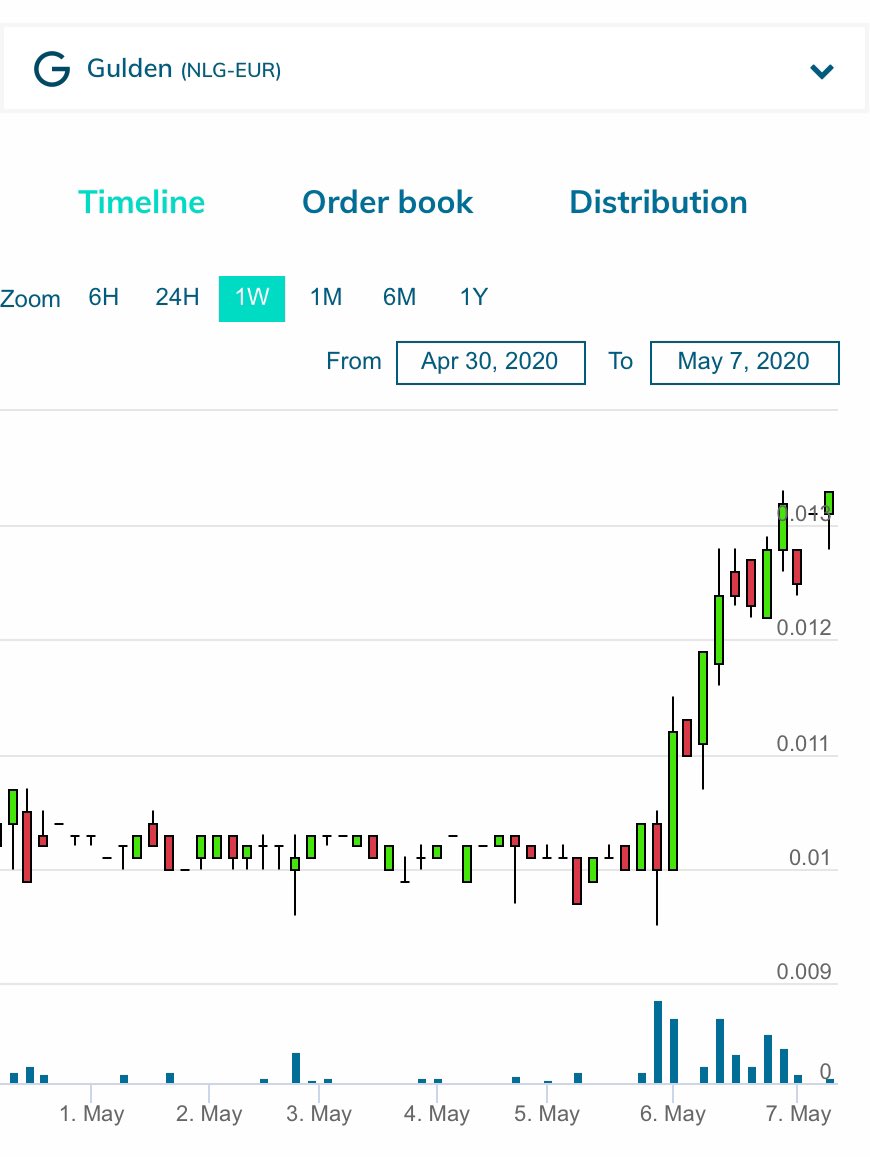Screen dimensions: 870x1157
Task: Expand the currency pair dropdown chevron
Action: (821, 72)
